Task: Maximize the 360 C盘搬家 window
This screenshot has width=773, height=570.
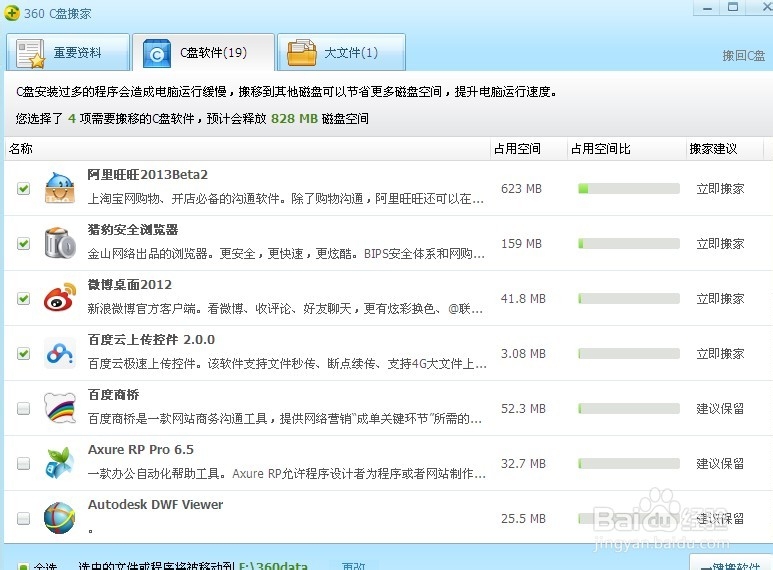Action: coord(733,7)
